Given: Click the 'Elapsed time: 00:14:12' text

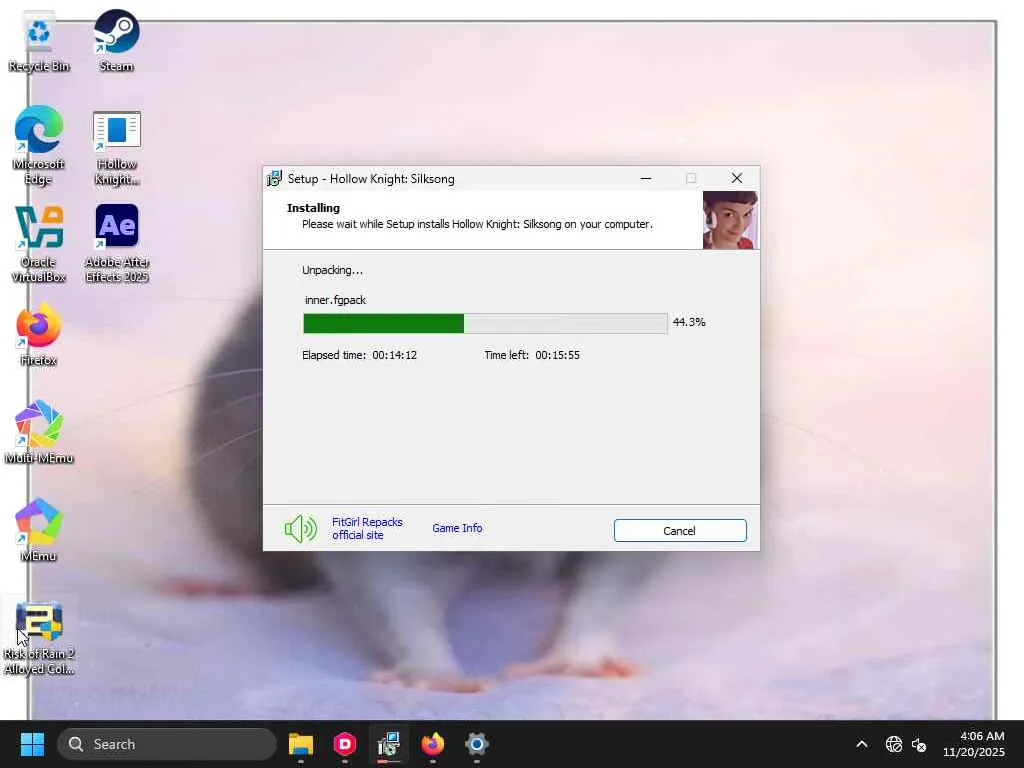Looking at the screenshot, I should click(x=359, y=355).
